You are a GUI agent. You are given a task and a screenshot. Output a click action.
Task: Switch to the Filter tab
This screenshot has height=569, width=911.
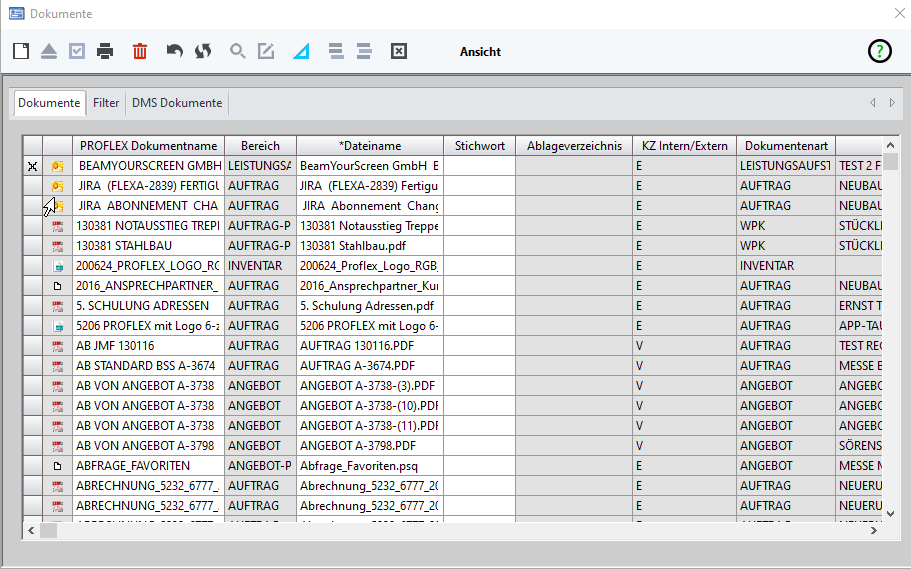106,103
